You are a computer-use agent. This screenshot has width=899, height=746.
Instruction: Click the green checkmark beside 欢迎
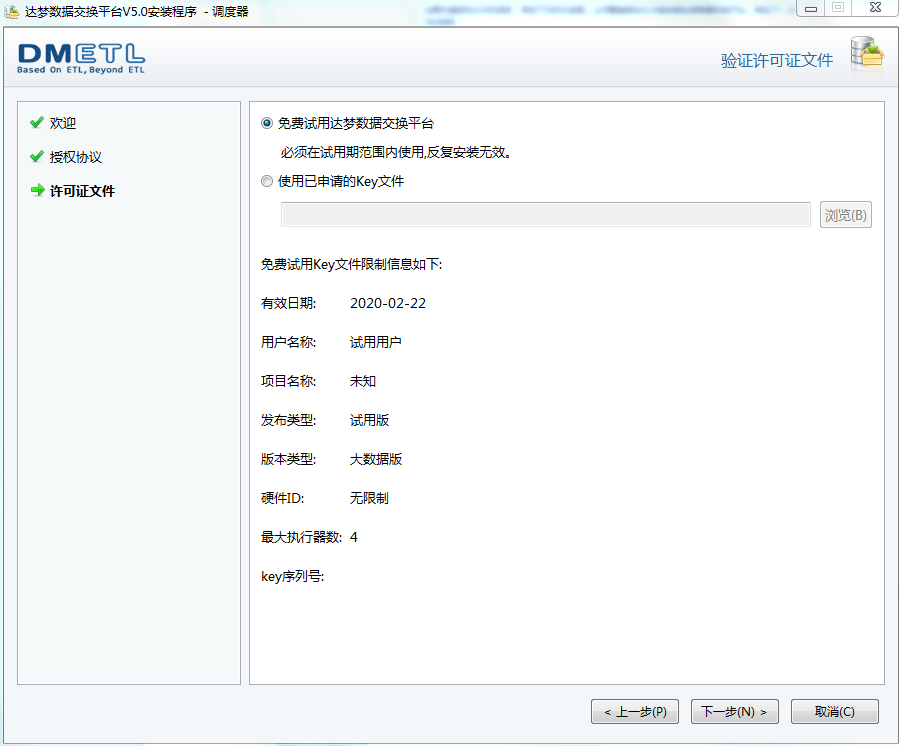pyautogui.click(x=37, y=122)
